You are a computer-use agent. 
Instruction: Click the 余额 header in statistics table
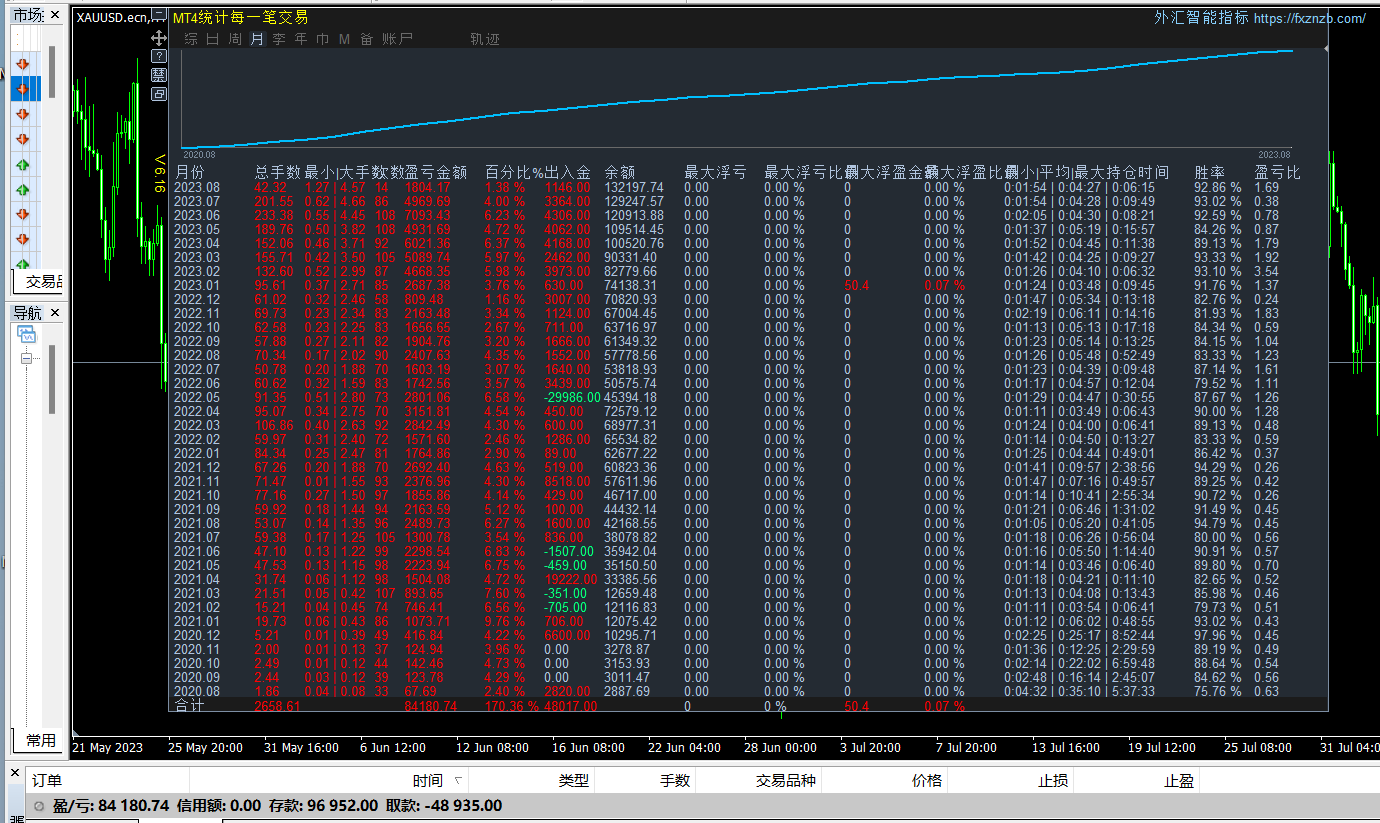pyautogui.click(x=620, y=172)
